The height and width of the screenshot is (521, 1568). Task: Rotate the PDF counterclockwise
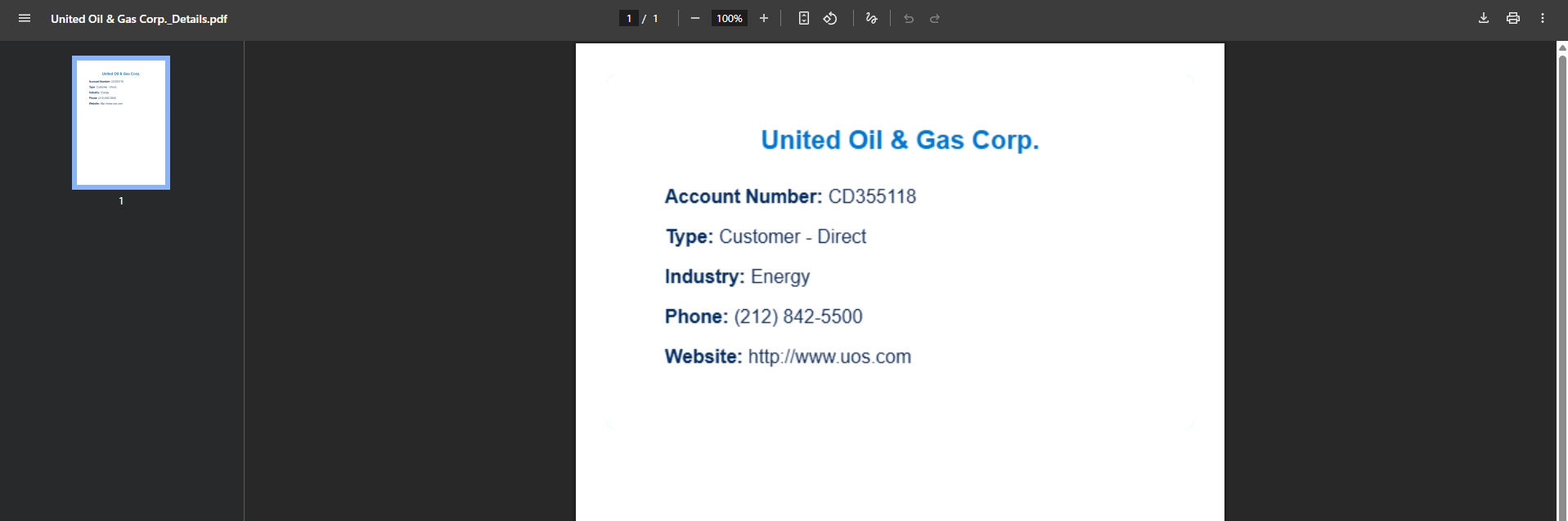830,18
